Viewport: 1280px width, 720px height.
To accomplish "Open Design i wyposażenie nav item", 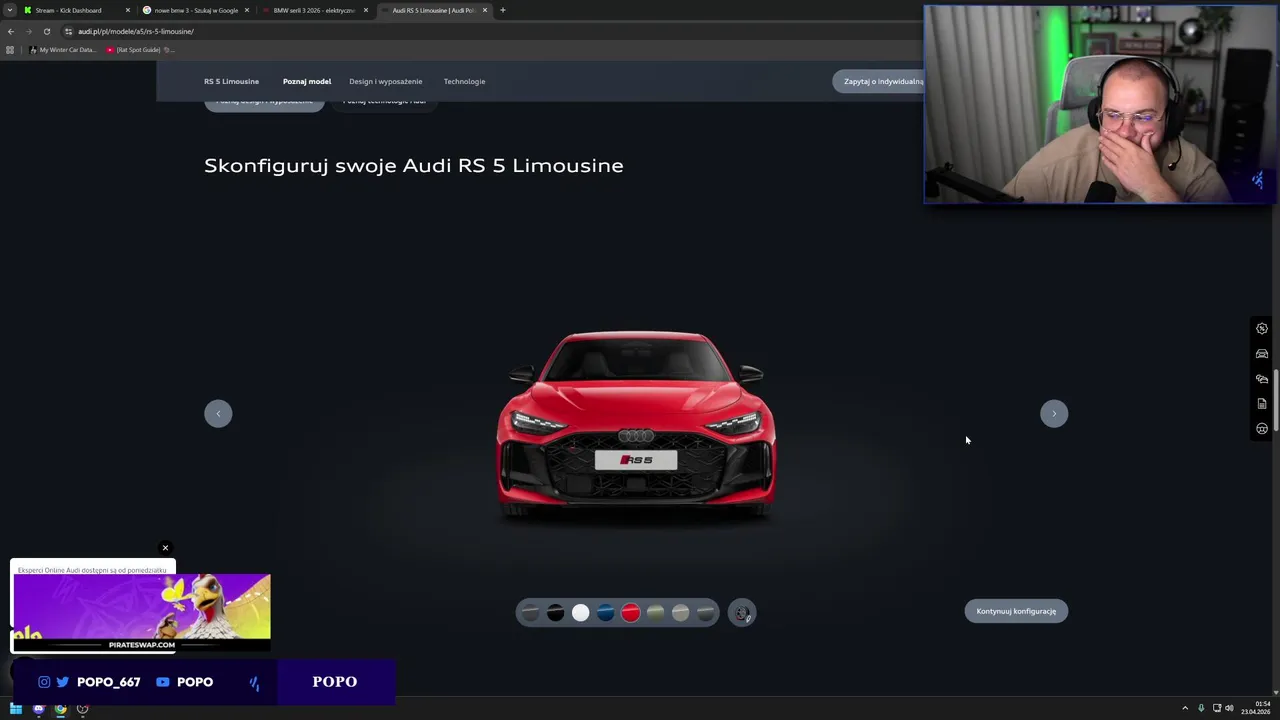I will pos(385,82).
